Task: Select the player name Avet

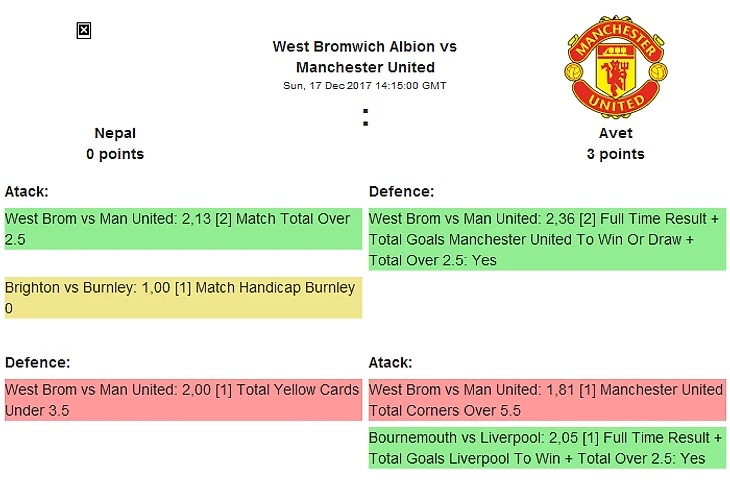Action: pos(615,133)
